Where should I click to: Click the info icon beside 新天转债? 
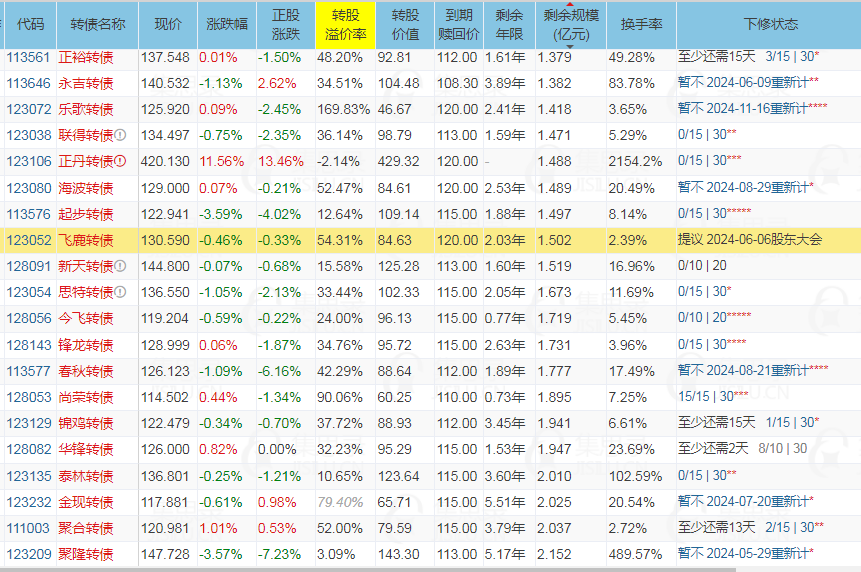[120, 266]
